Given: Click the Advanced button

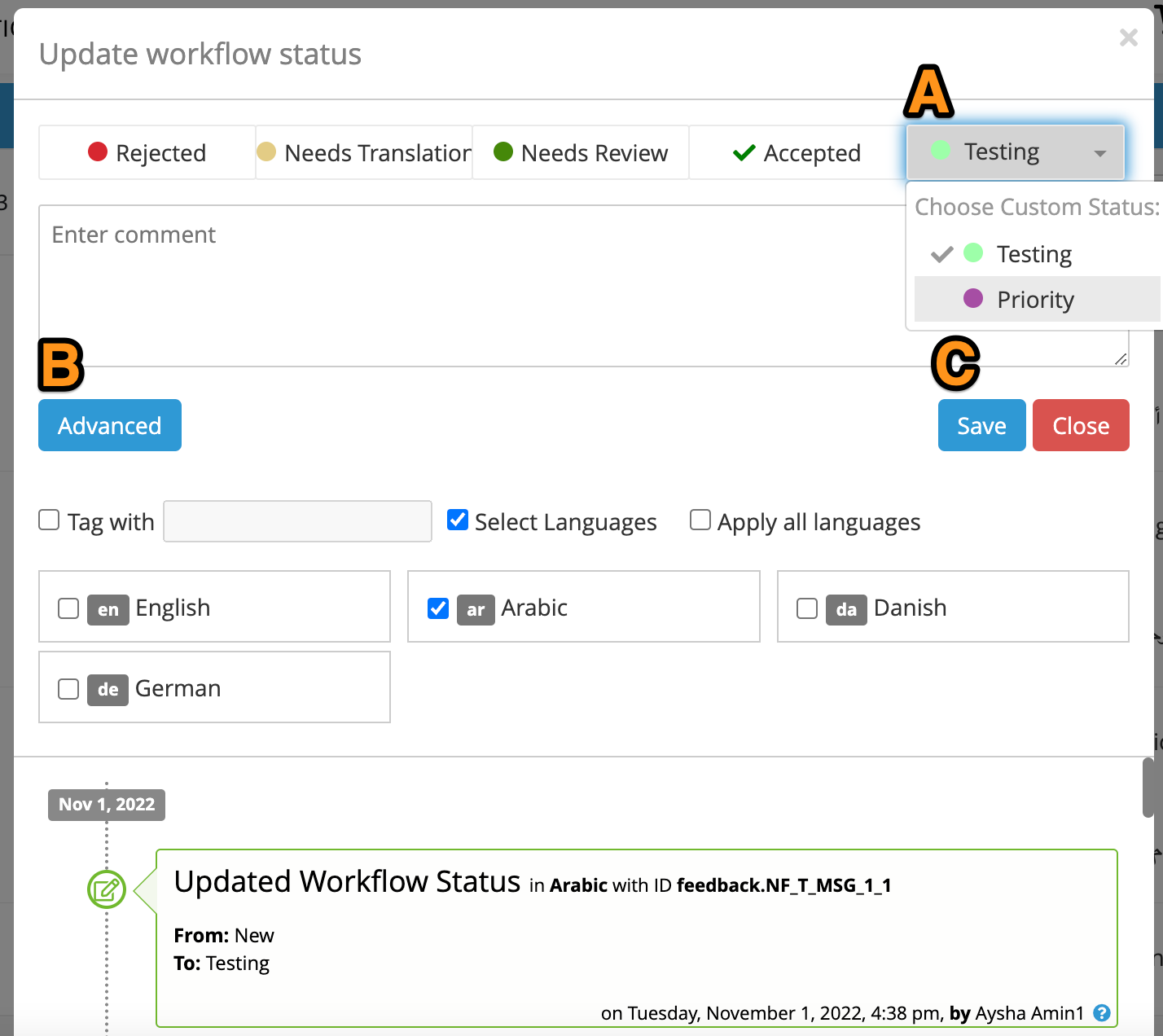Looking at the screenshot, I should [x=109, y=425].
